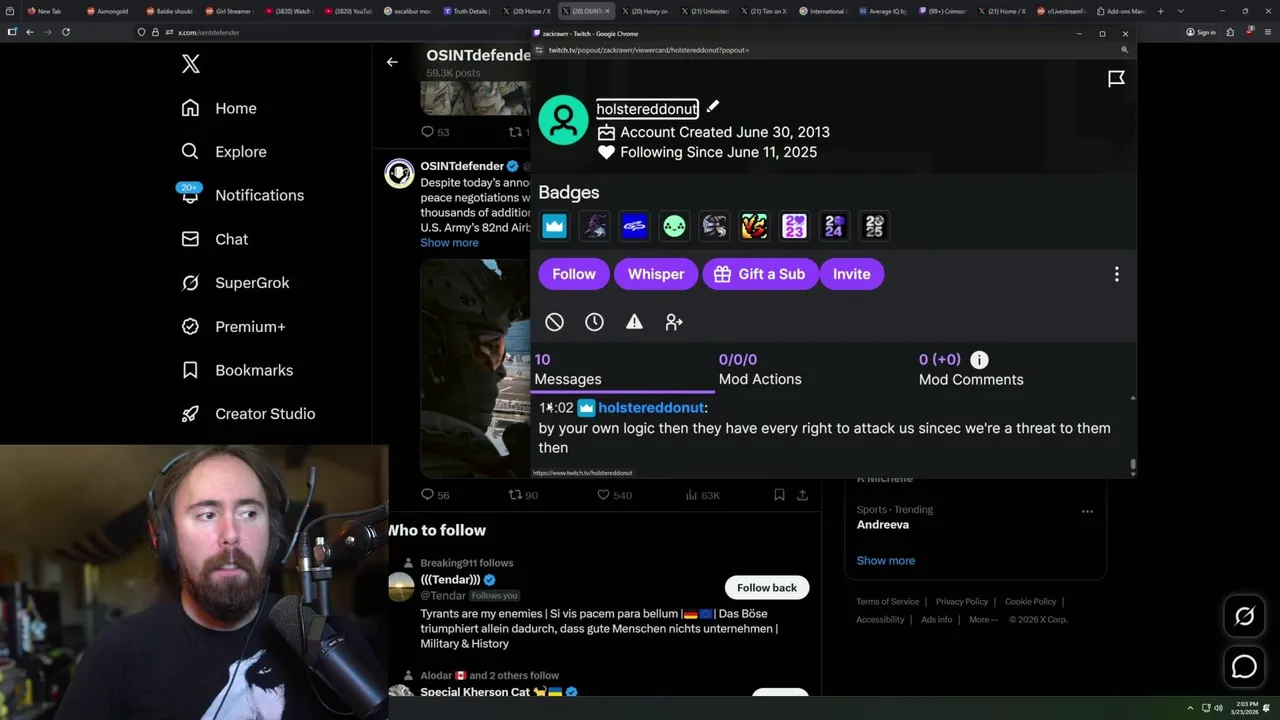1280x720 pixels.
Task: Select the Mod Actions tab
Action: tap(760, 369)
